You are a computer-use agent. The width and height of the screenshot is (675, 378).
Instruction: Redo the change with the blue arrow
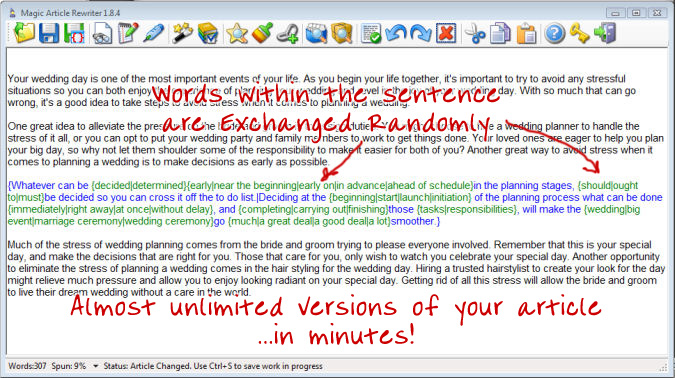(x=421, y=33)
